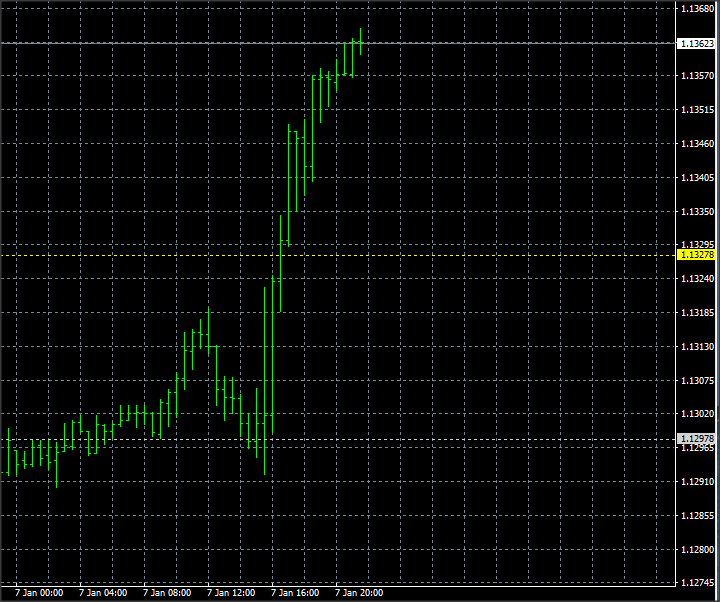
Task: Click the 7 Jan 16:00 time label
Action: coord(295,593)
